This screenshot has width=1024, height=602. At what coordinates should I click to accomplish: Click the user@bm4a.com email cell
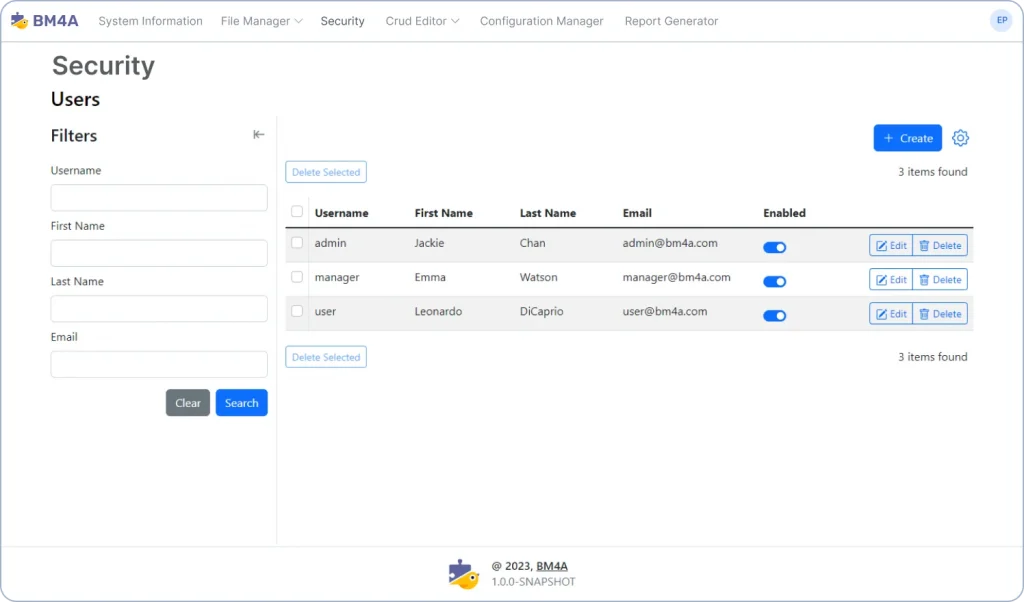(665, 311)
